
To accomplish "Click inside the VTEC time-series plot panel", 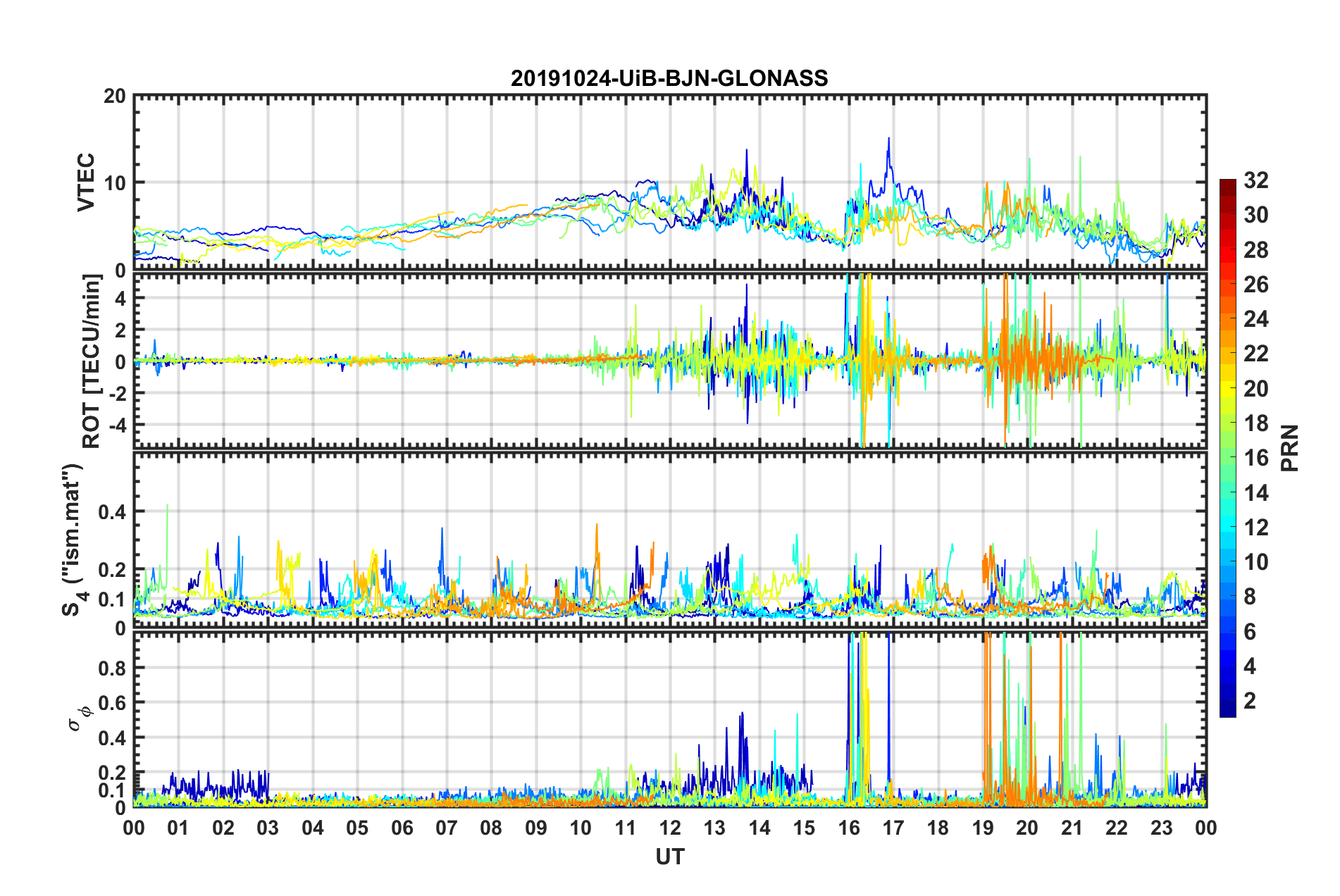I will (x=670, y=182).
